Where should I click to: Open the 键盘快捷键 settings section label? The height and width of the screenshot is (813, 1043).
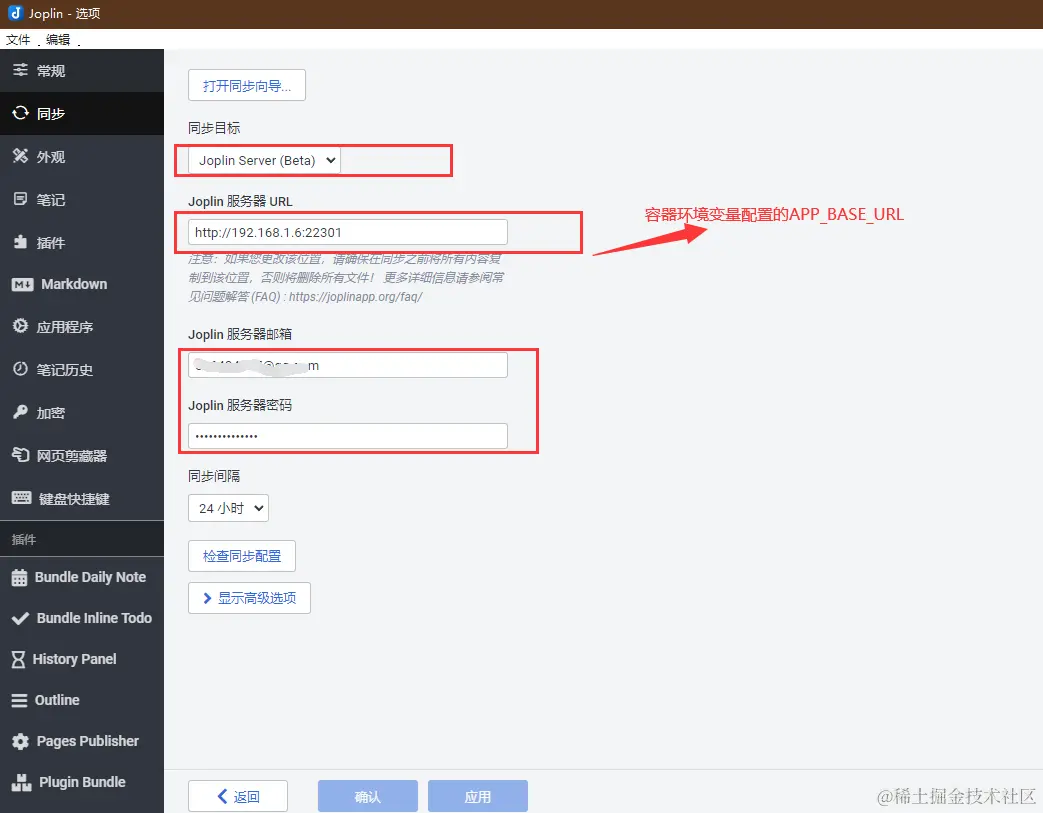pyautogui.click(x=74, y=498)
